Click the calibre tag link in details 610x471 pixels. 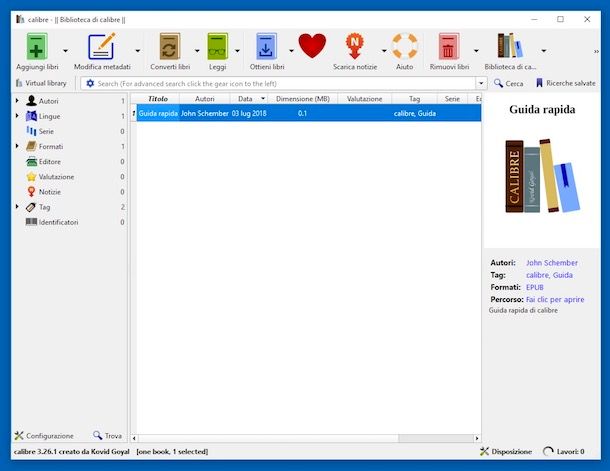tap(538, 275)
